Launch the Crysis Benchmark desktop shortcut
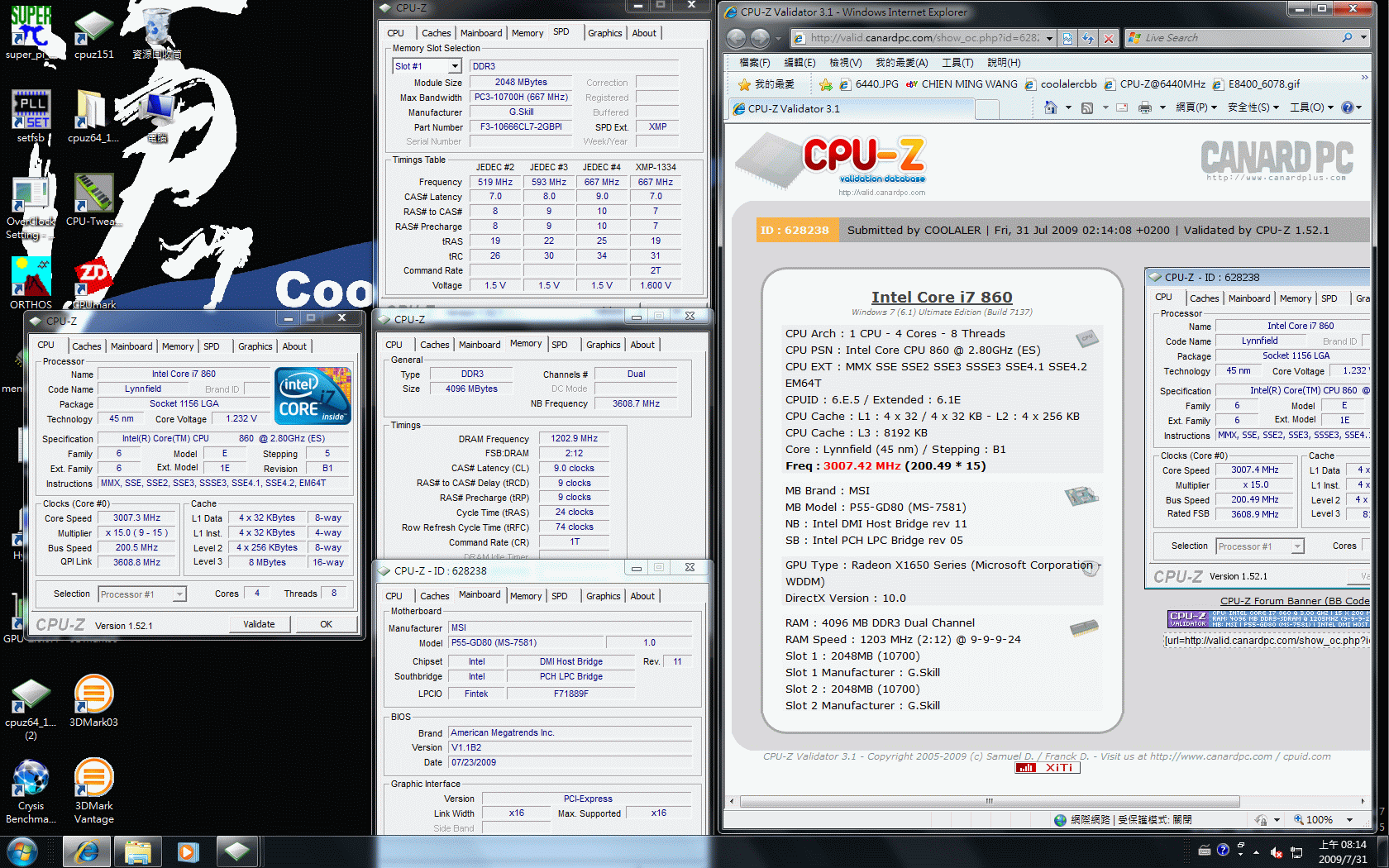This screenshot has height=868, width=1389. point(31,791)
